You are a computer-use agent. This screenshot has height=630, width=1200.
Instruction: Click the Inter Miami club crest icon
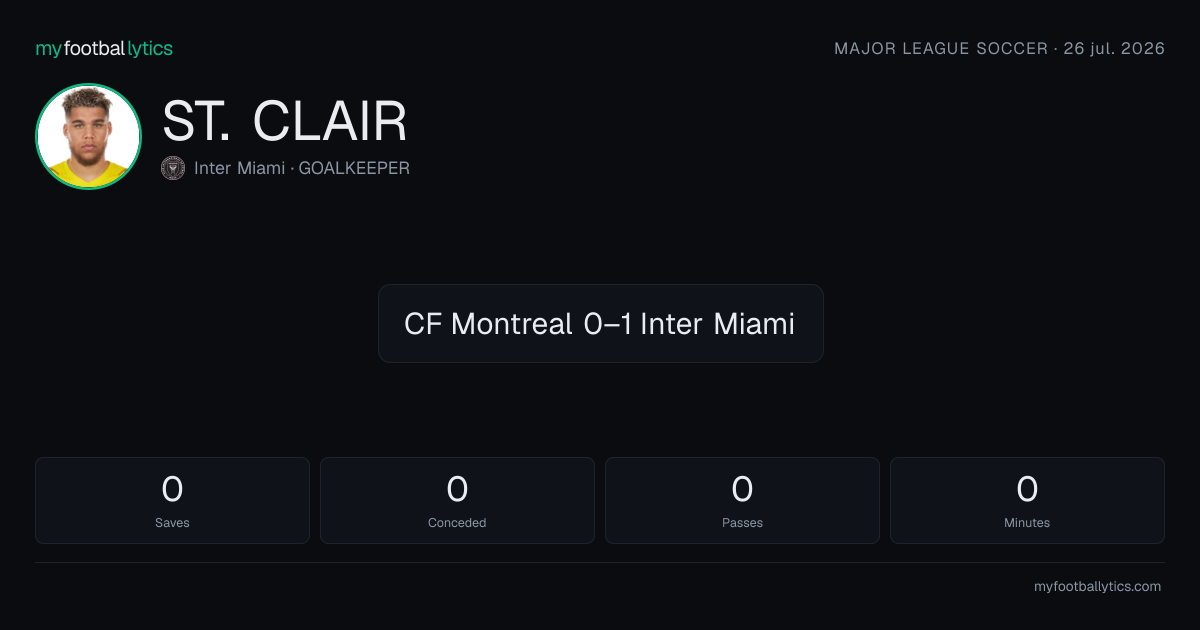pos(173,168)
